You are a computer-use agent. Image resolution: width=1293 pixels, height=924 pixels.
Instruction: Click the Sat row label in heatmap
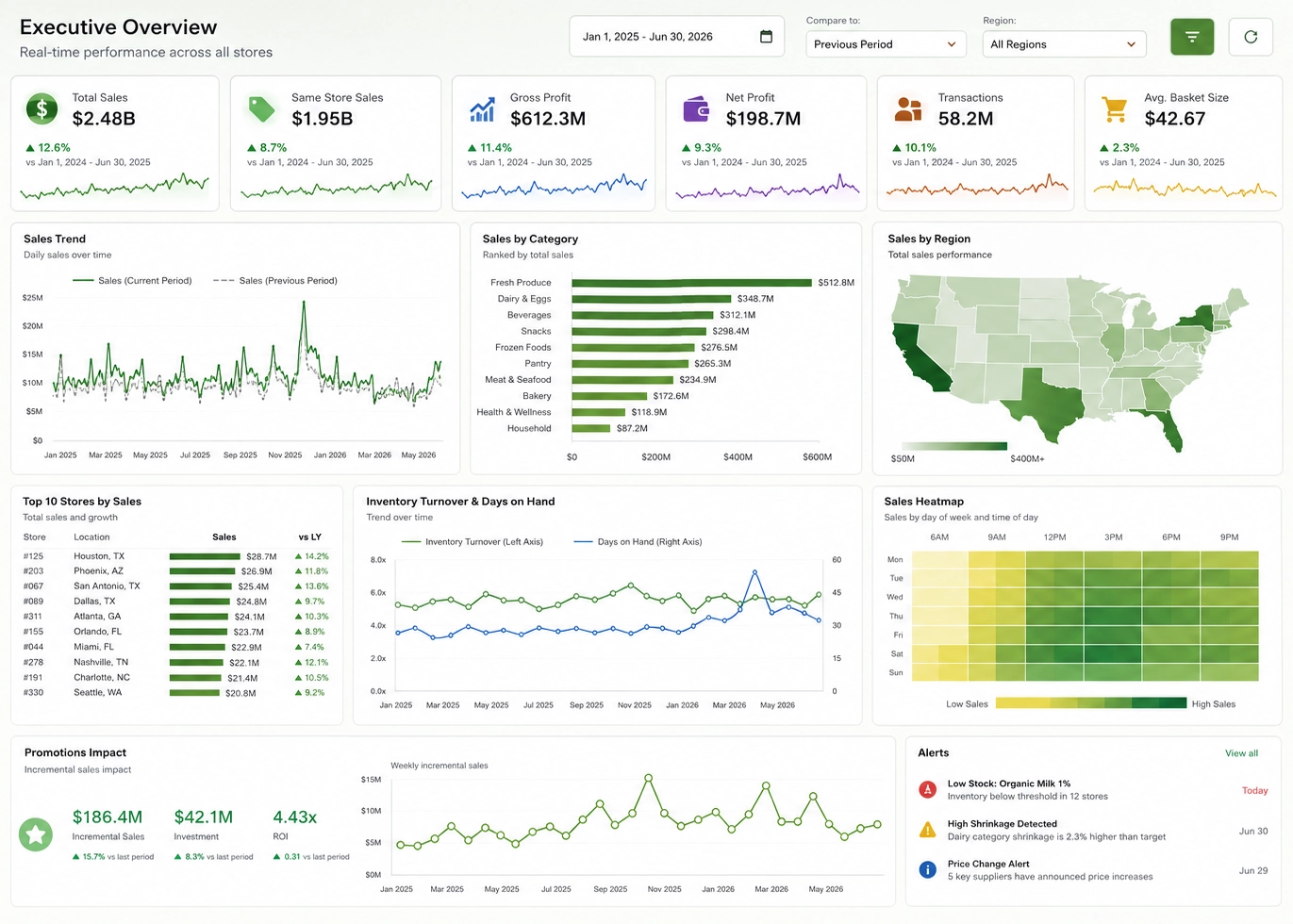[x=897, y=653]
